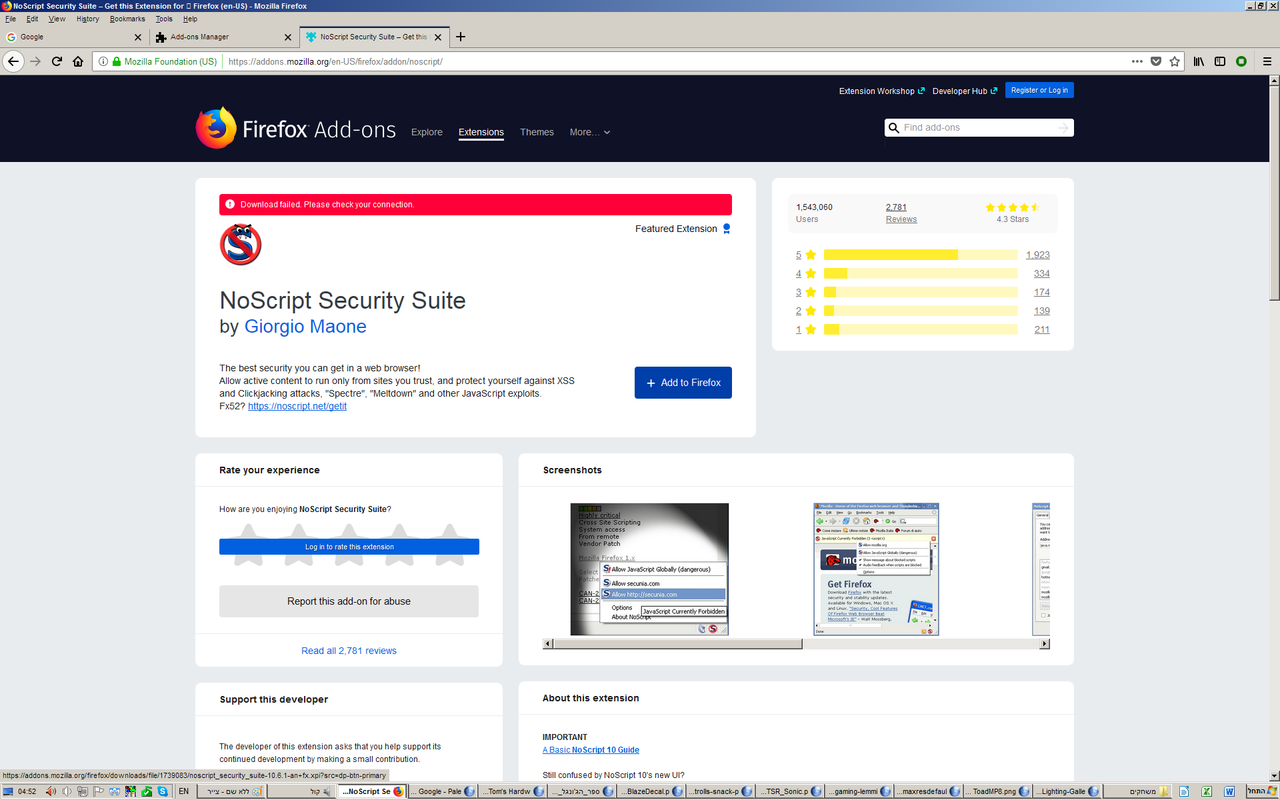Open a new tab with plus button
This screenshot has height=800, width=1280.
[x=460, y=37]
